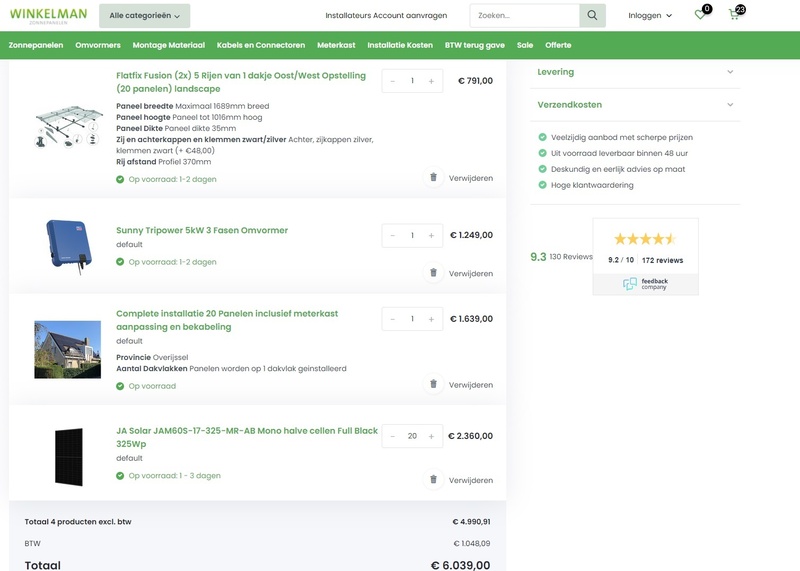Click trash icon for Complete installatie item
The image size is (800, 571).
[x=433, y=384]
